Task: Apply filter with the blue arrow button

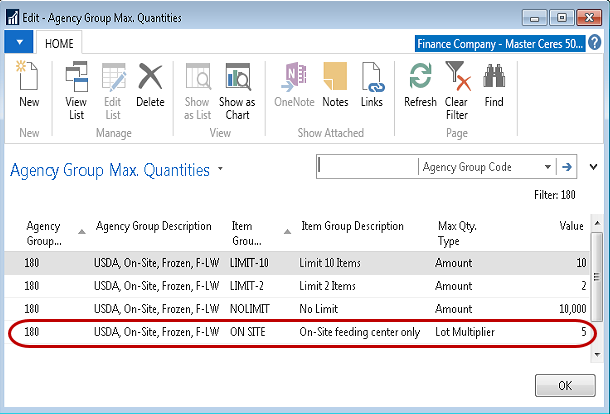Action: [x=568, y=168]
